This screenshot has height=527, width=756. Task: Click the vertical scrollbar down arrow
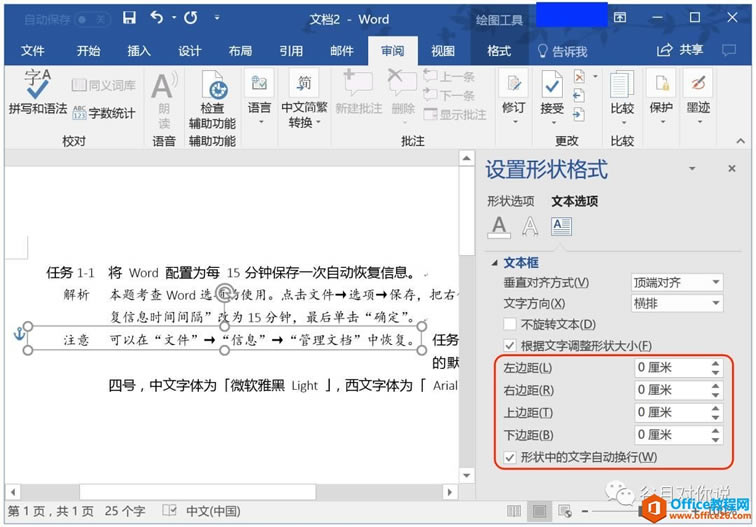click(x=466, y=476)
